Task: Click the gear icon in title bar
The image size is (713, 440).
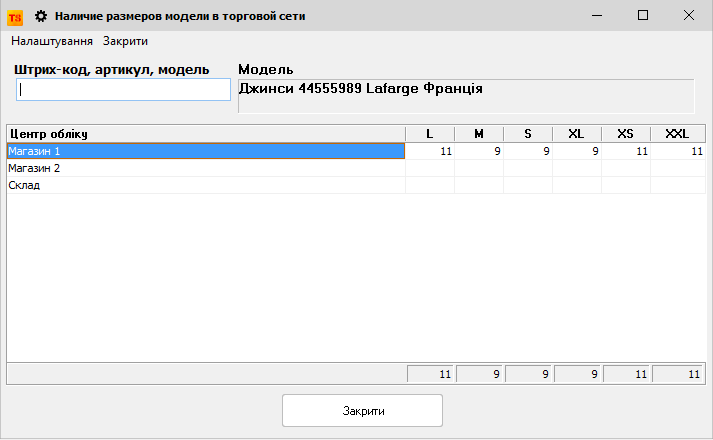Action: pos(41,16)
